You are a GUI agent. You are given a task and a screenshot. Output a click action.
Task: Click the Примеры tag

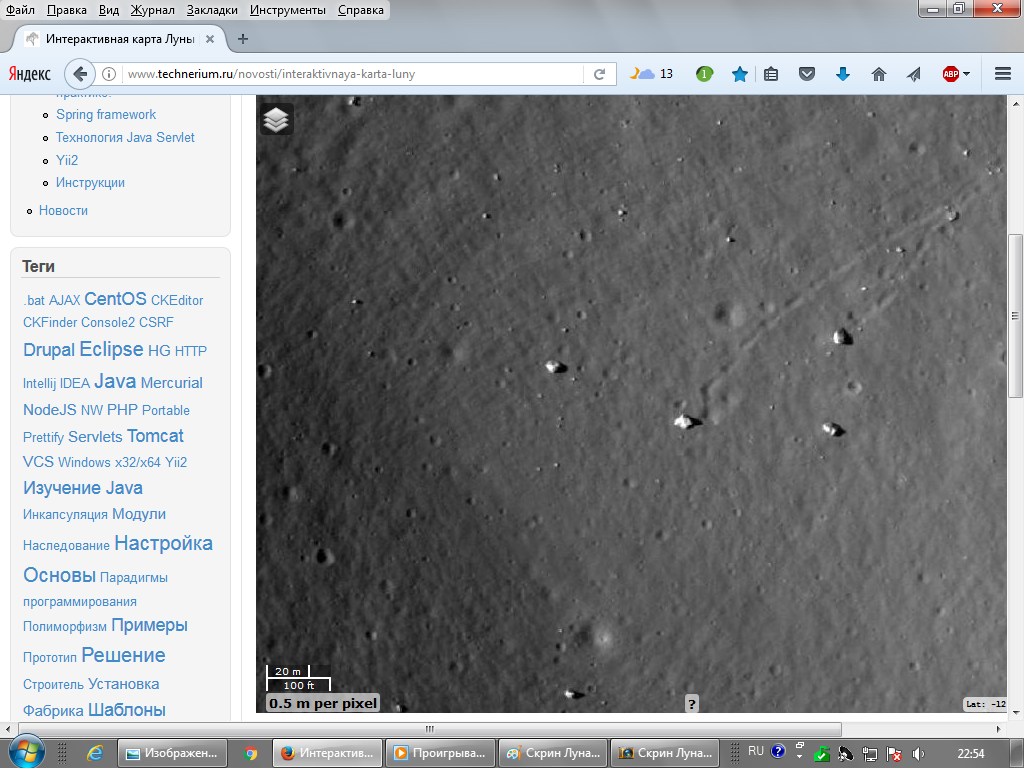pyautogui.click(x=149, y=625)
